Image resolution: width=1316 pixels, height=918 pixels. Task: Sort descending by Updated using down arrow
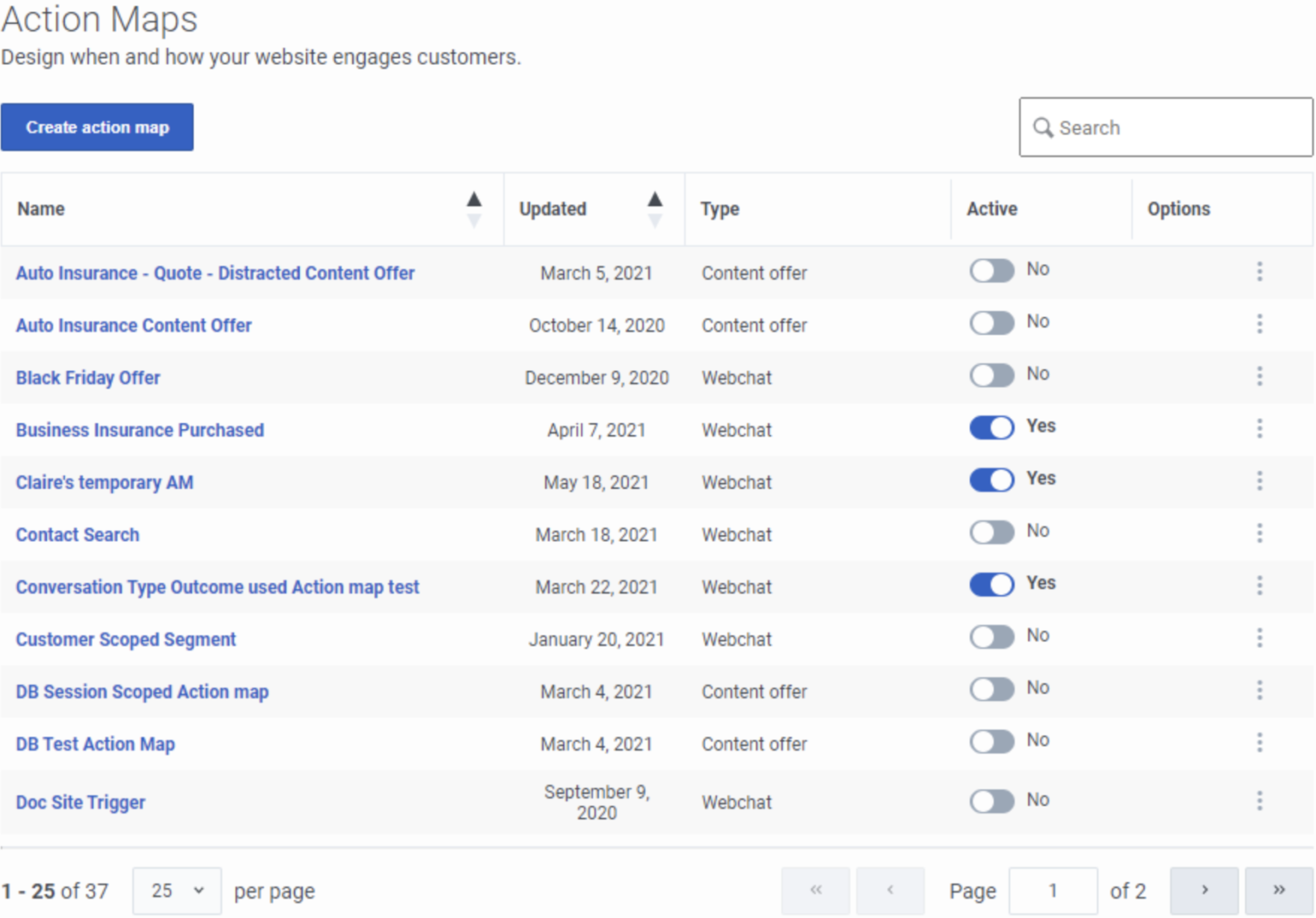click(x=655, y=220)
